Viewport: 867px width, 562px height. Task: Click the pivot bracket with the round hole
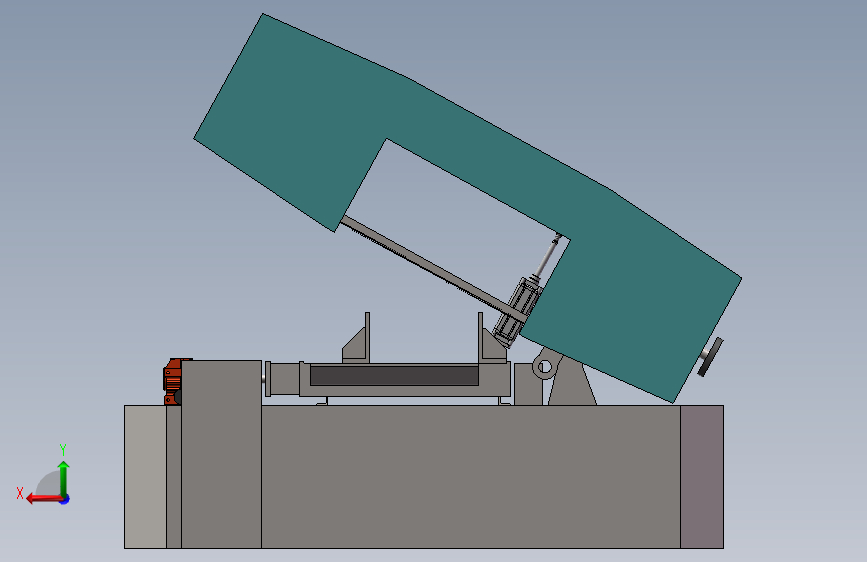(x=547, y=366)
